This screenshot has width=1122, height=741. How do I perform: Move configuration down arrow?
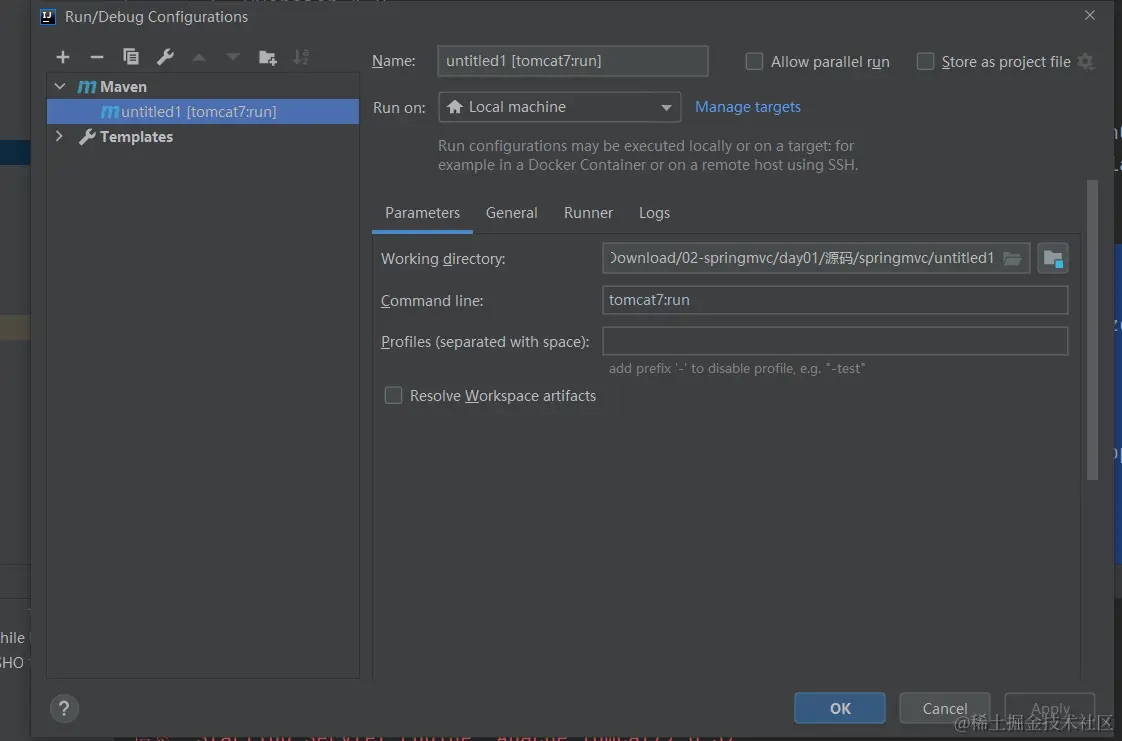click(x=233, y=57)
